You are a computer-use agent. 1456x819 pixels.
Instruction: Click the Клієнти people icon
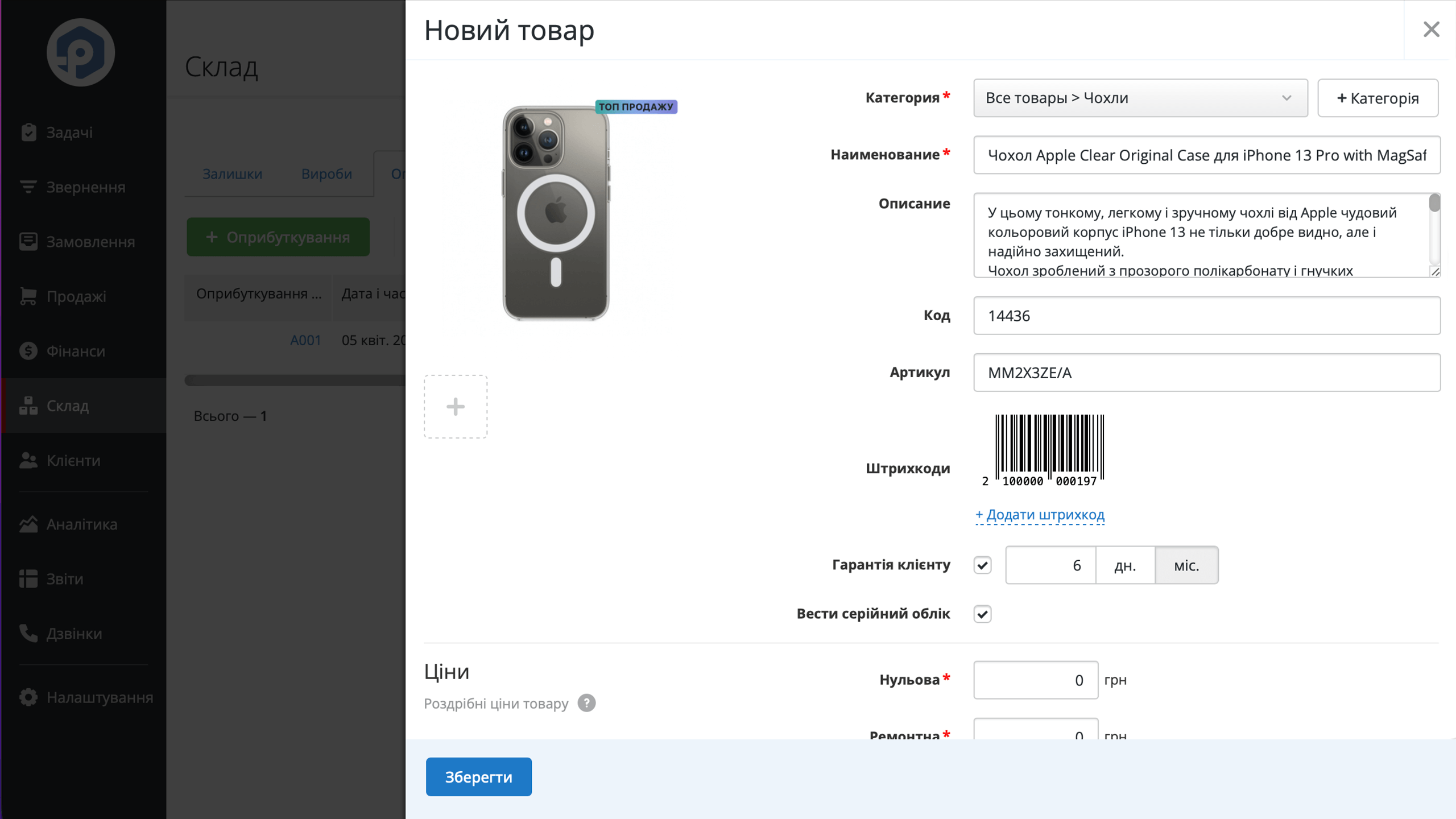(x=28, y=460)
